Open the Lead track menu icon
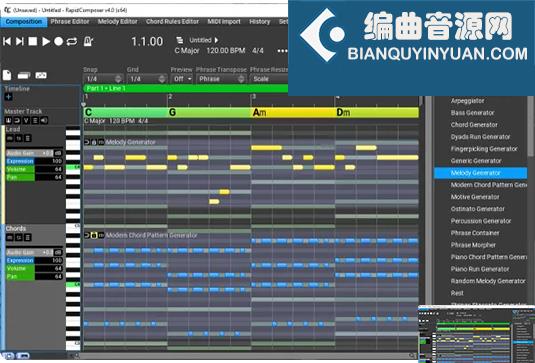 (28, 138)
